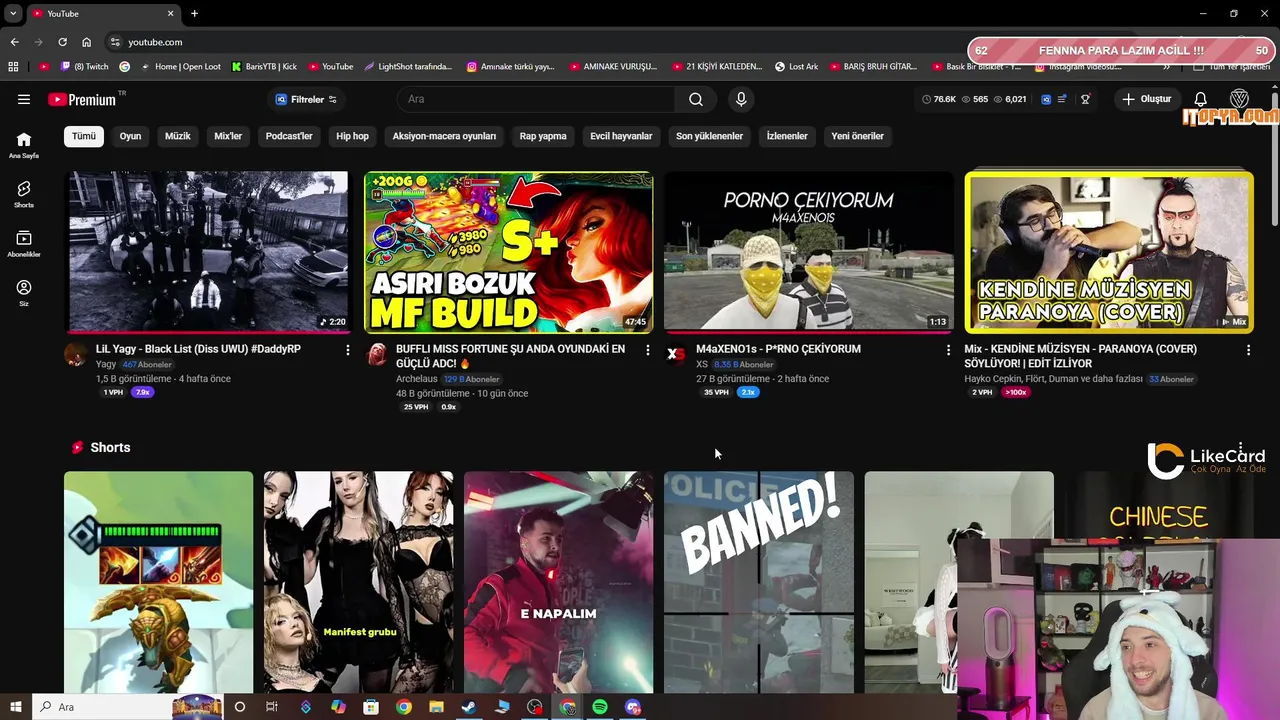Screen dimensions: 1280x720
Task: Open the Lost Ark bookmark
Action: tap(796, 67)
